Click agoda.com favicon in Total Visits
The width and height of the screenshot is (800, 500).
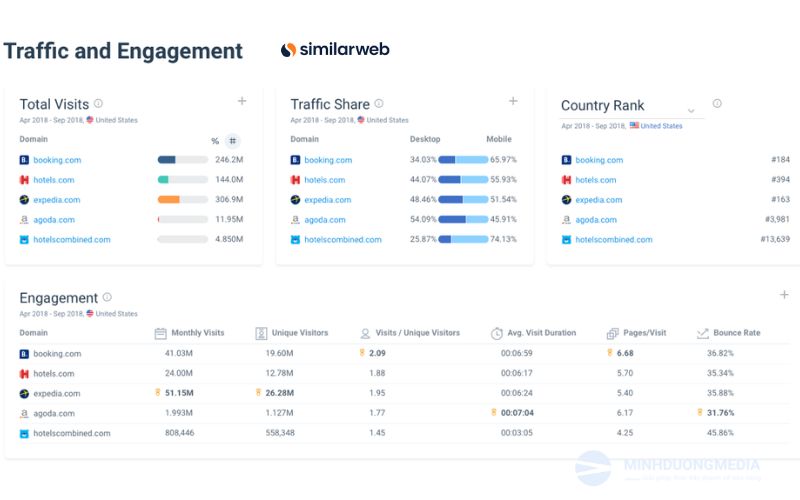[24, 219]
